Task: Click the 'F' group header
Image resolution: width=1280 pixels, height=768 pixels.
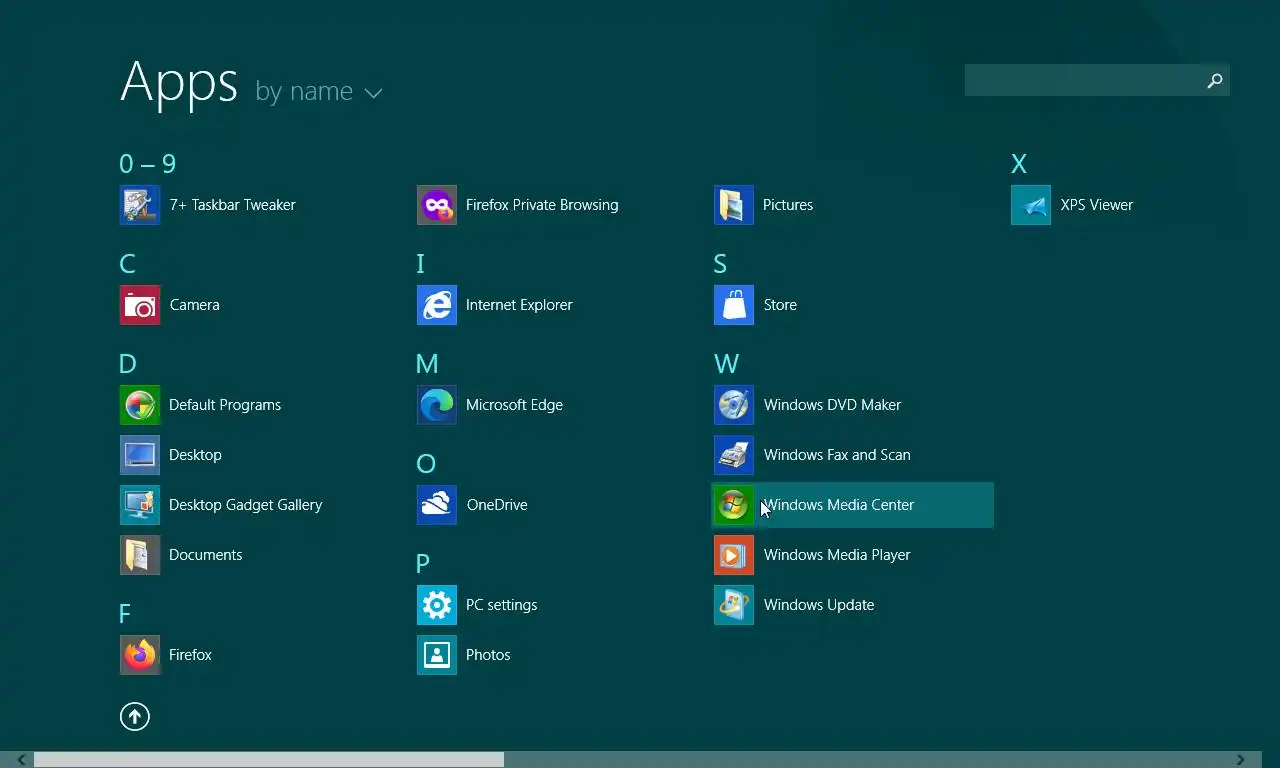Action: pyautogui.click(x=125, y=614)
